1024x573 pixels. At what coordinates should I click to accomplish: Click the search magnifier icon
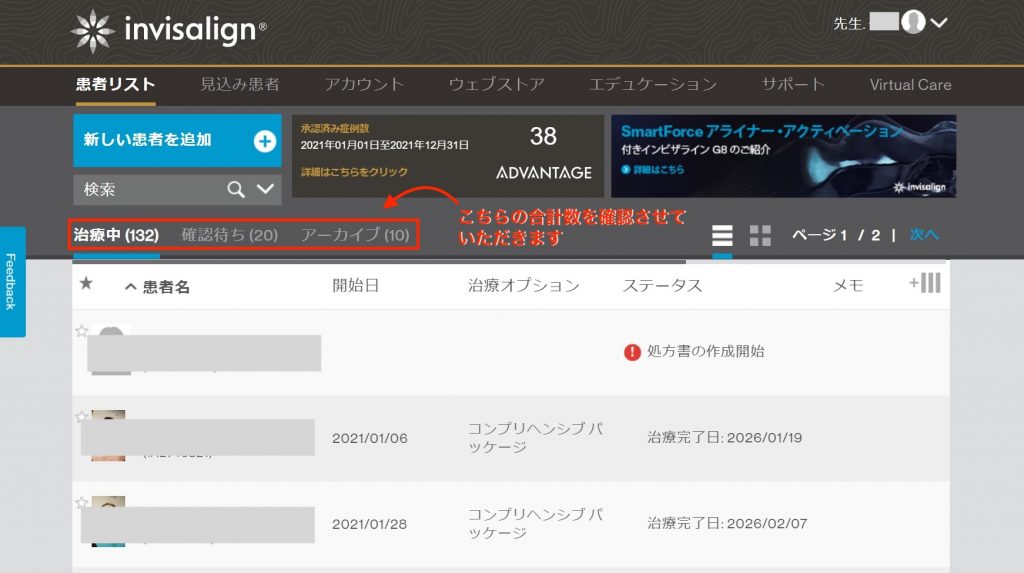tap(236, 189)
